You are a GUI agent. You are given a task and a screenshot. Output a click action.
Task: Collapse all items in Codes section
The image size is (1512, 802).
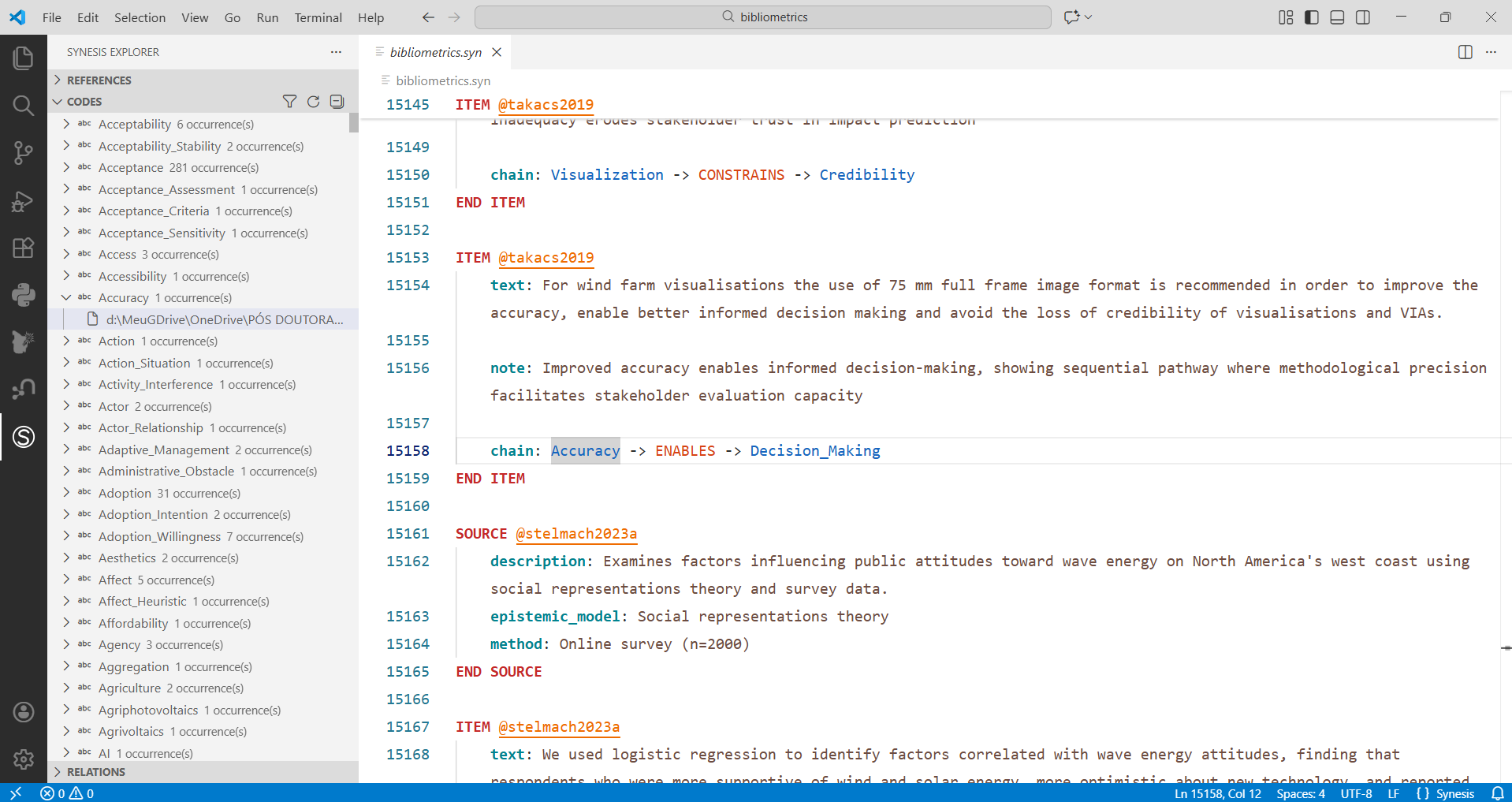(337, 102)
